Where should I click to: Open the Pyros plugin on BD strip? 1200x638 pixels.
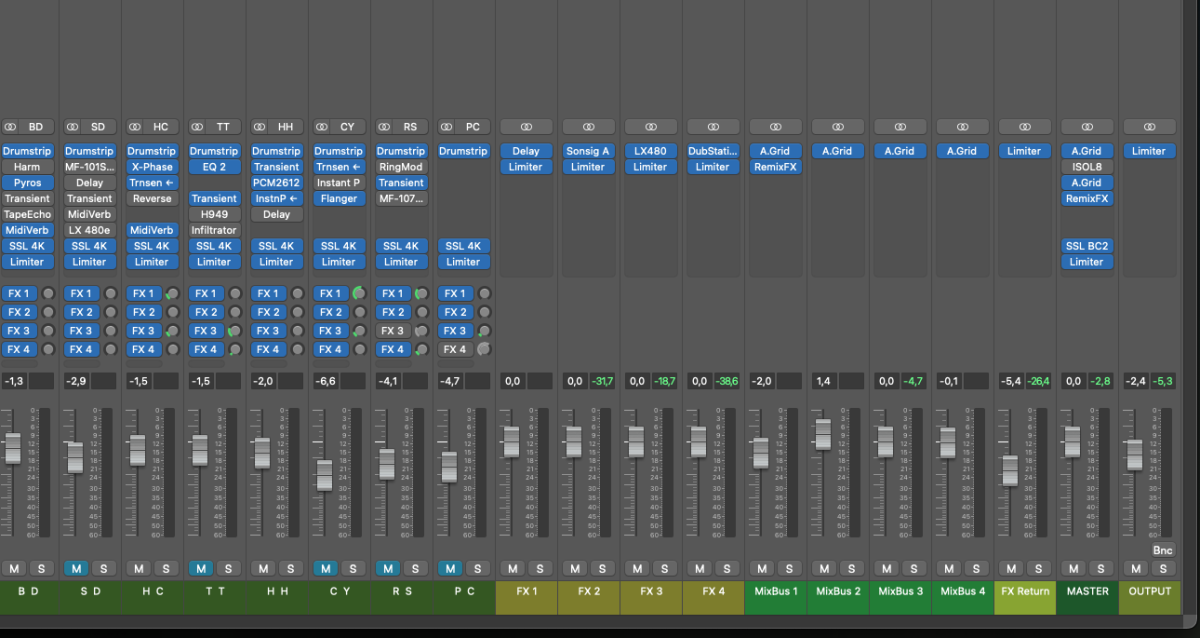(x=27, y=183)
